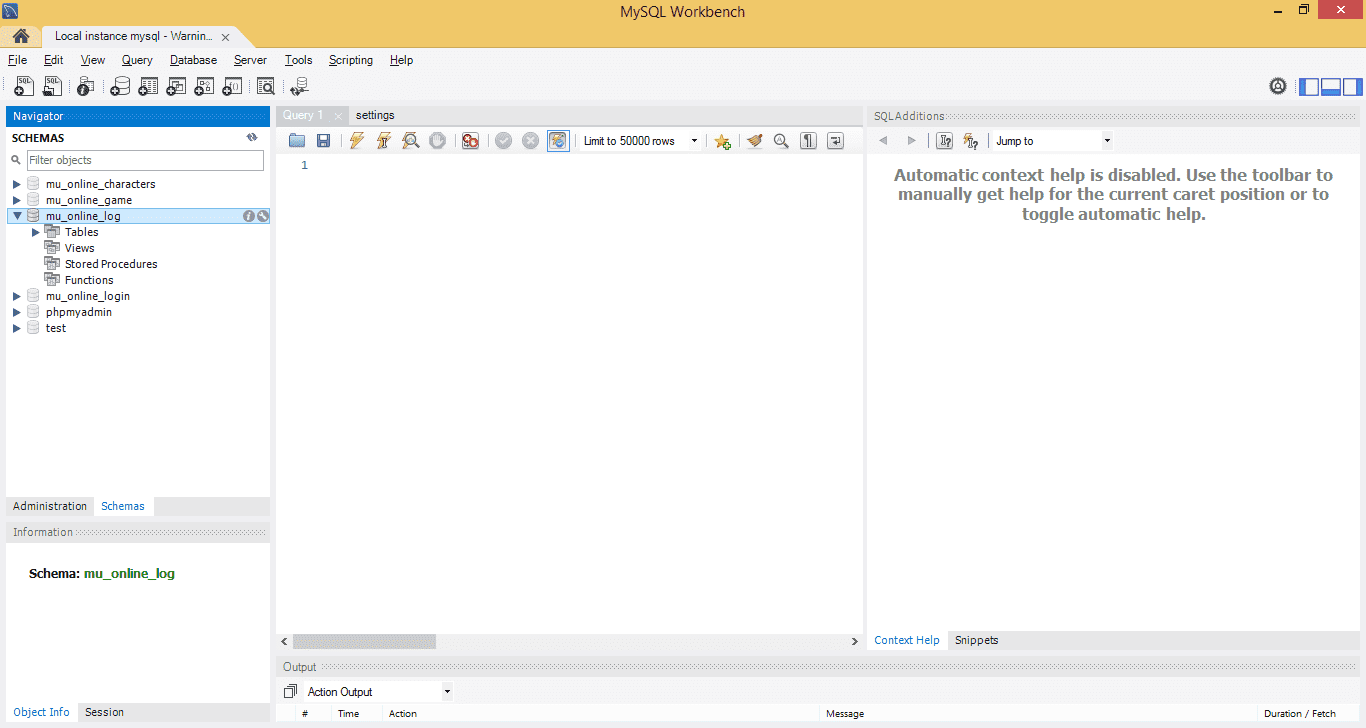Expand the test schema

tap(17, 328)
